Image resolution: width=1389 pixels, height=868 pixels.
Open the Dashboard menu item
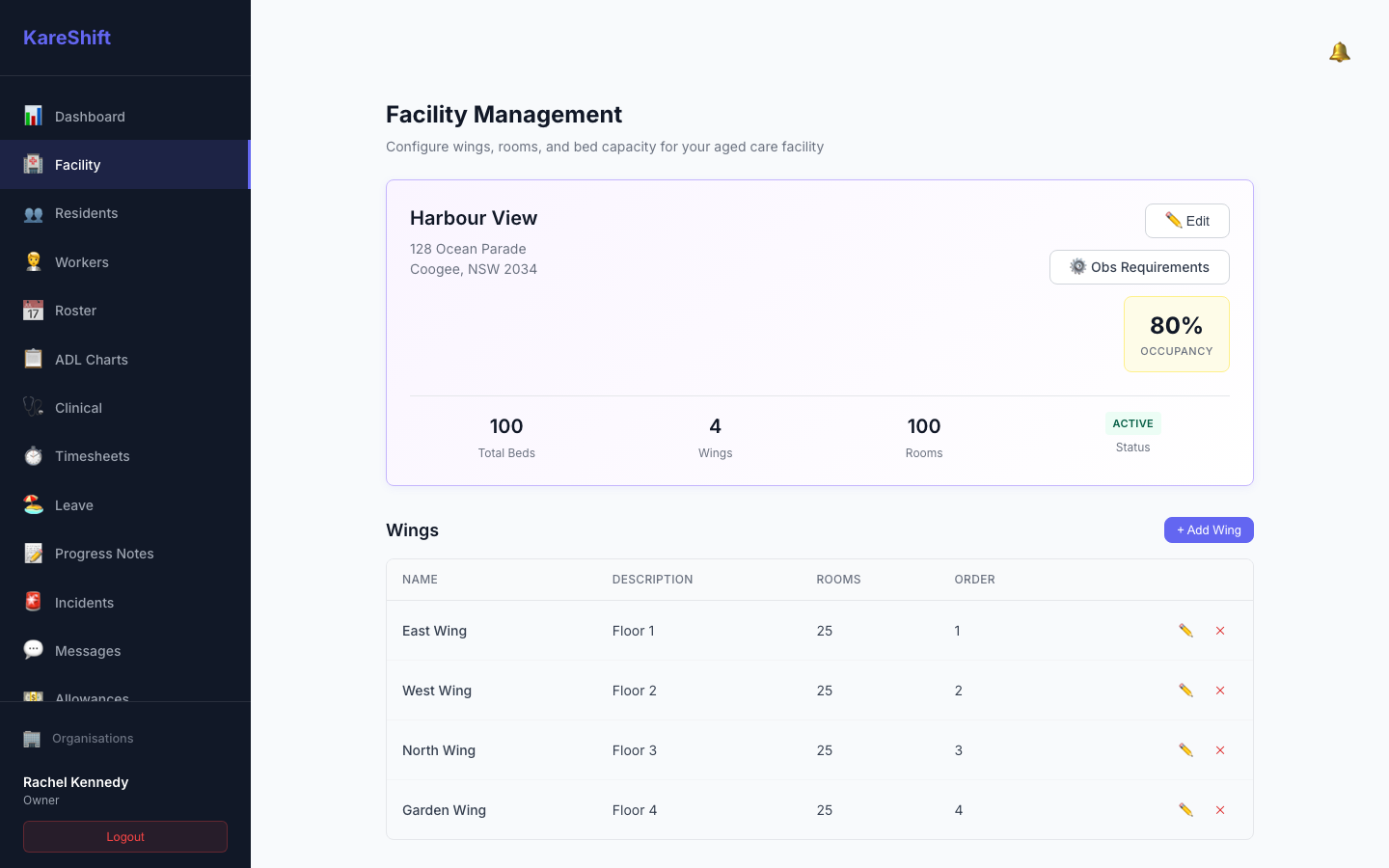pyautogui.click(x=125, y=116)
